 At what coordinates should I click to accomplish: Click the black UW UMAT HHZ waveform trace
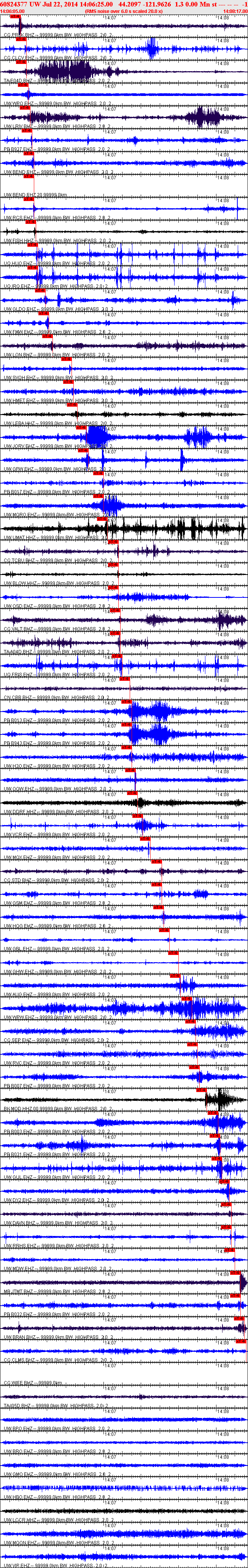[x=124, y=529]
